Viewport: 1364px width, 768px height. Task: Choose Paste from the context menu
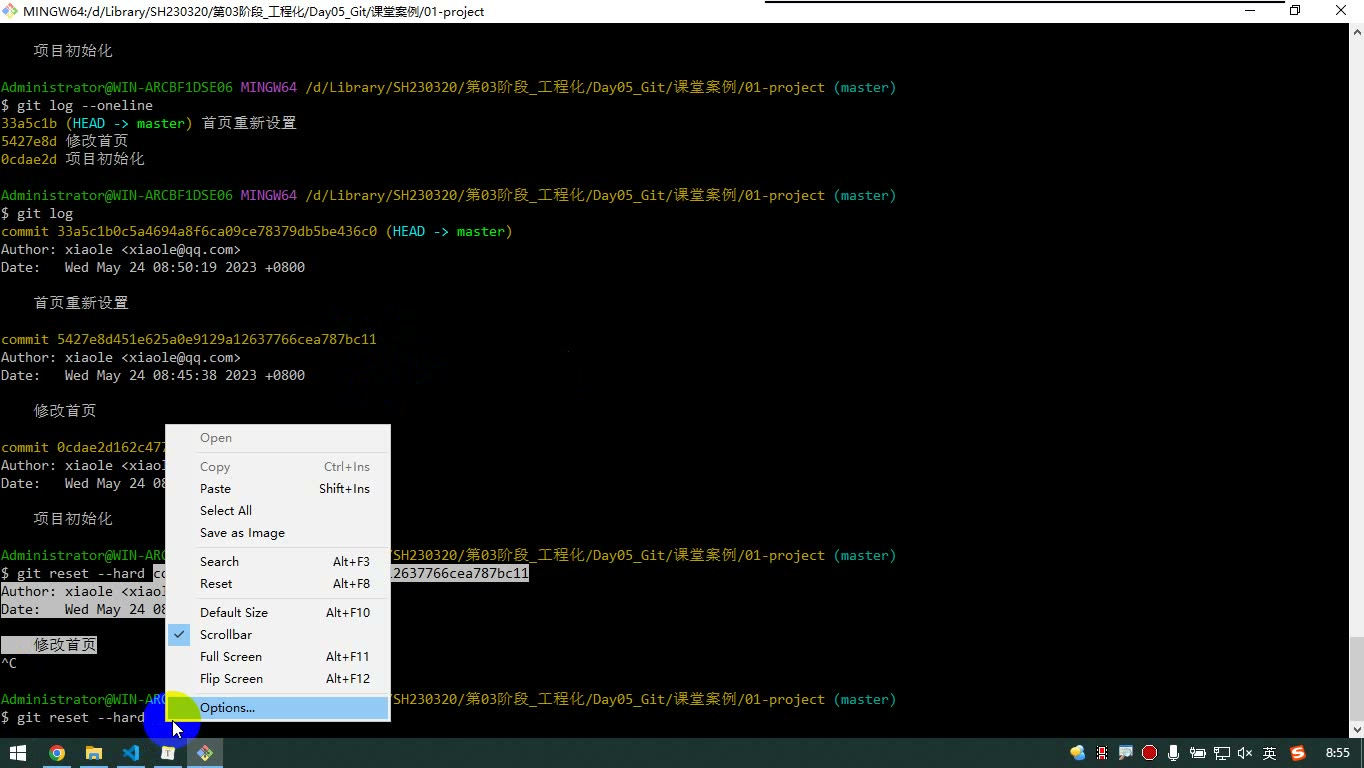277,489
